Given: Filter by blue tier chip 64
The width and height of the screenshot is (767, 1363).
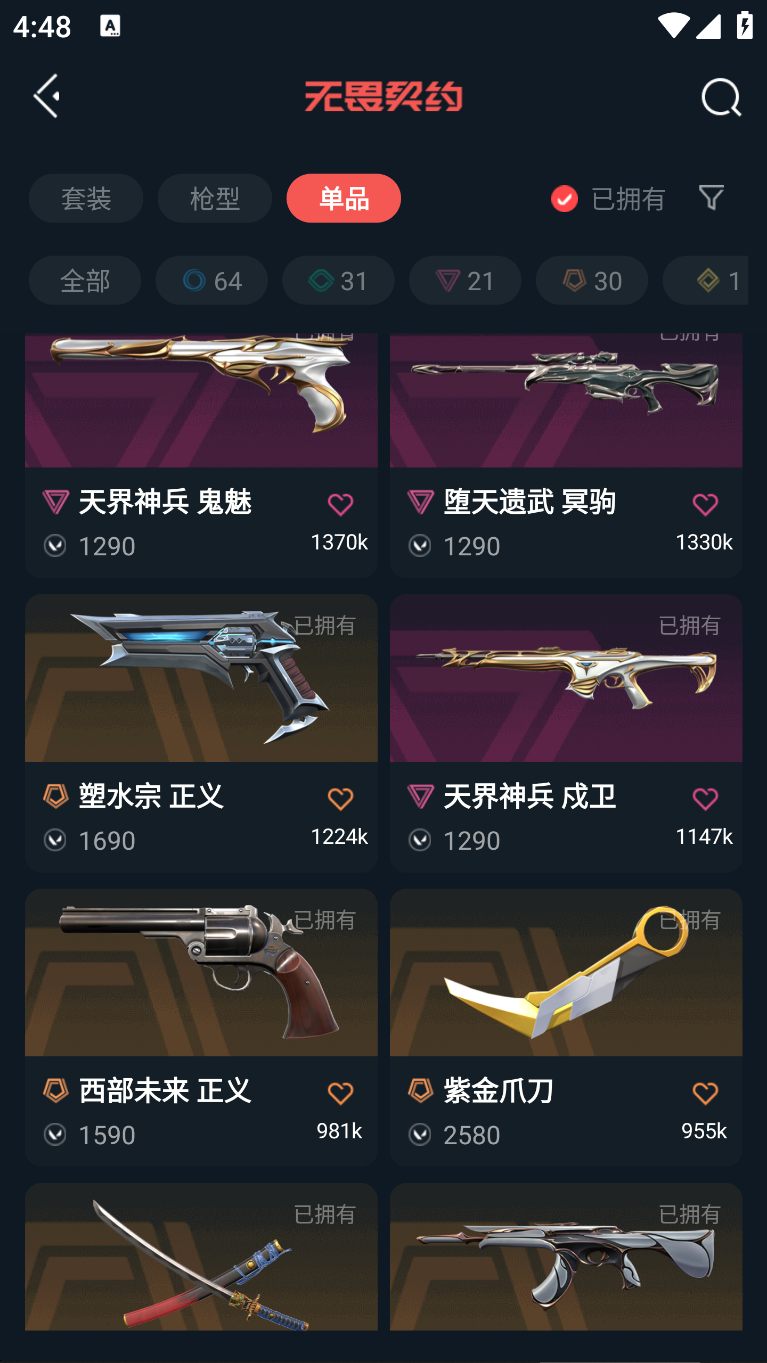Looking at the screenshot, I should [212, 280].
